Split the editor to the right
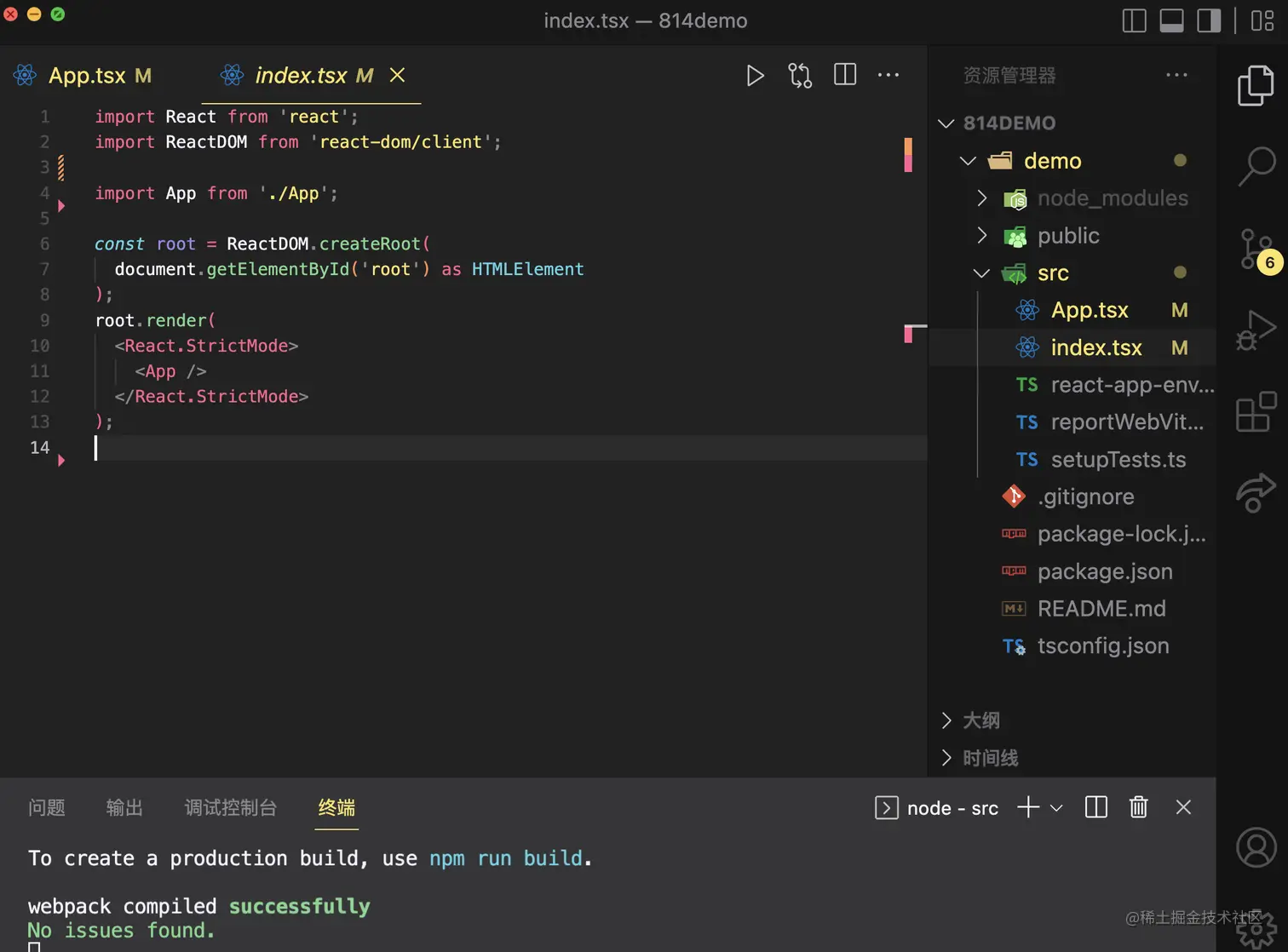The width and height of the screenshot is (1288, 952). pyautogui.click(x=845, y=75)
